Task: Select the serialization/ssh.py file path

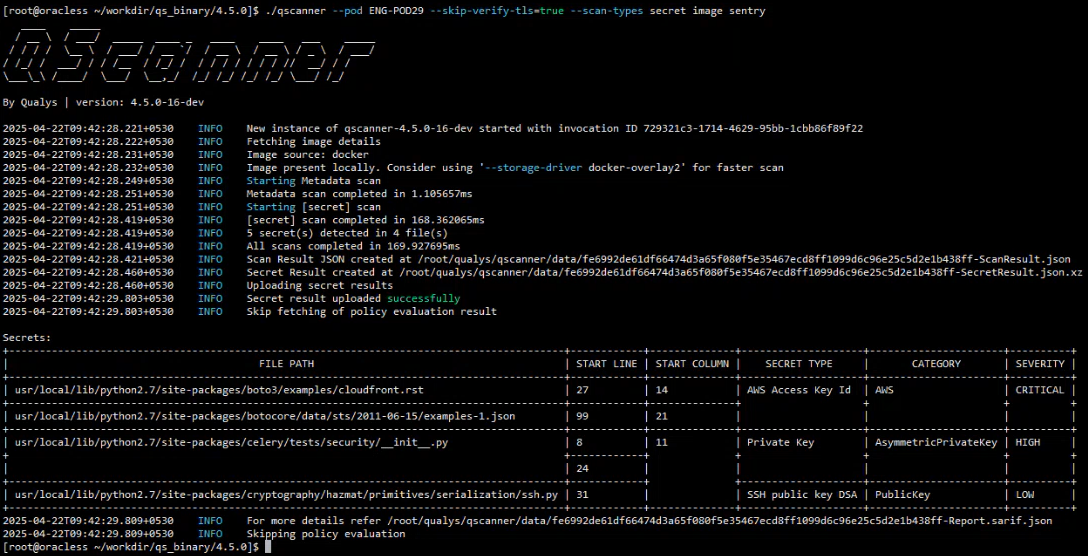Action: click(x=286, y=495)
